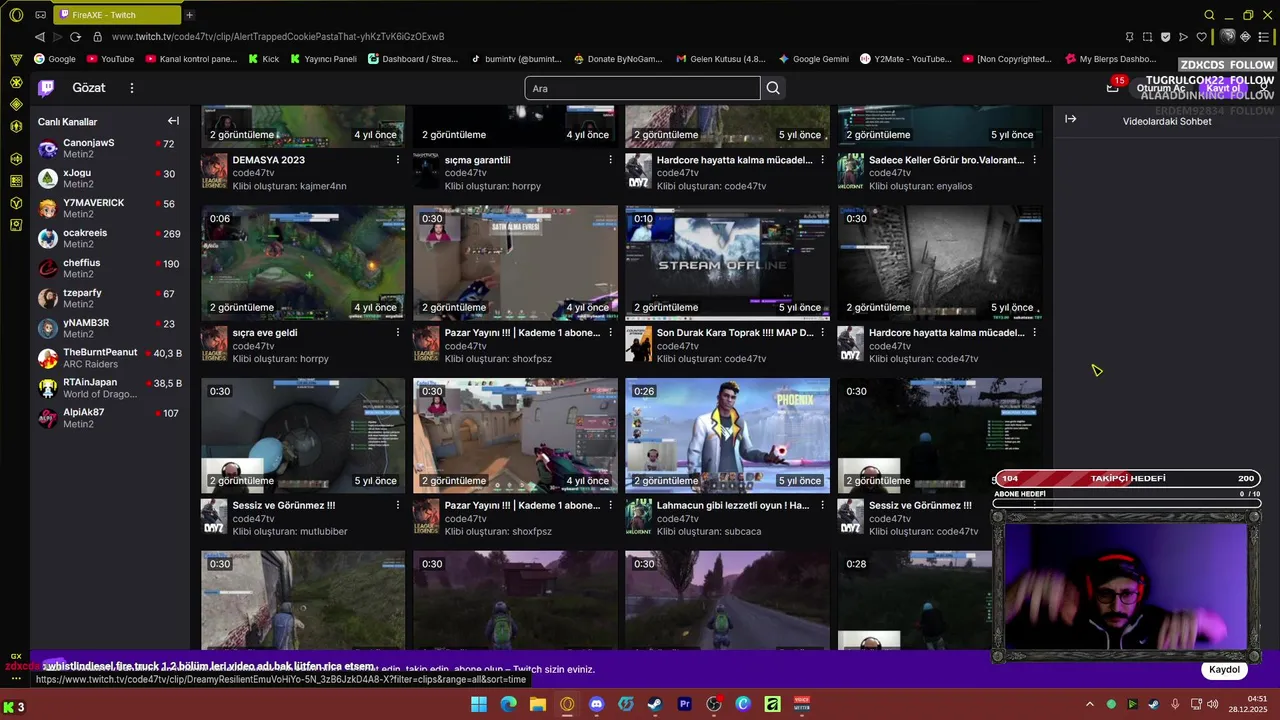
Task: Open options for sıçra eve geldi clip
Action: (398, 333)
